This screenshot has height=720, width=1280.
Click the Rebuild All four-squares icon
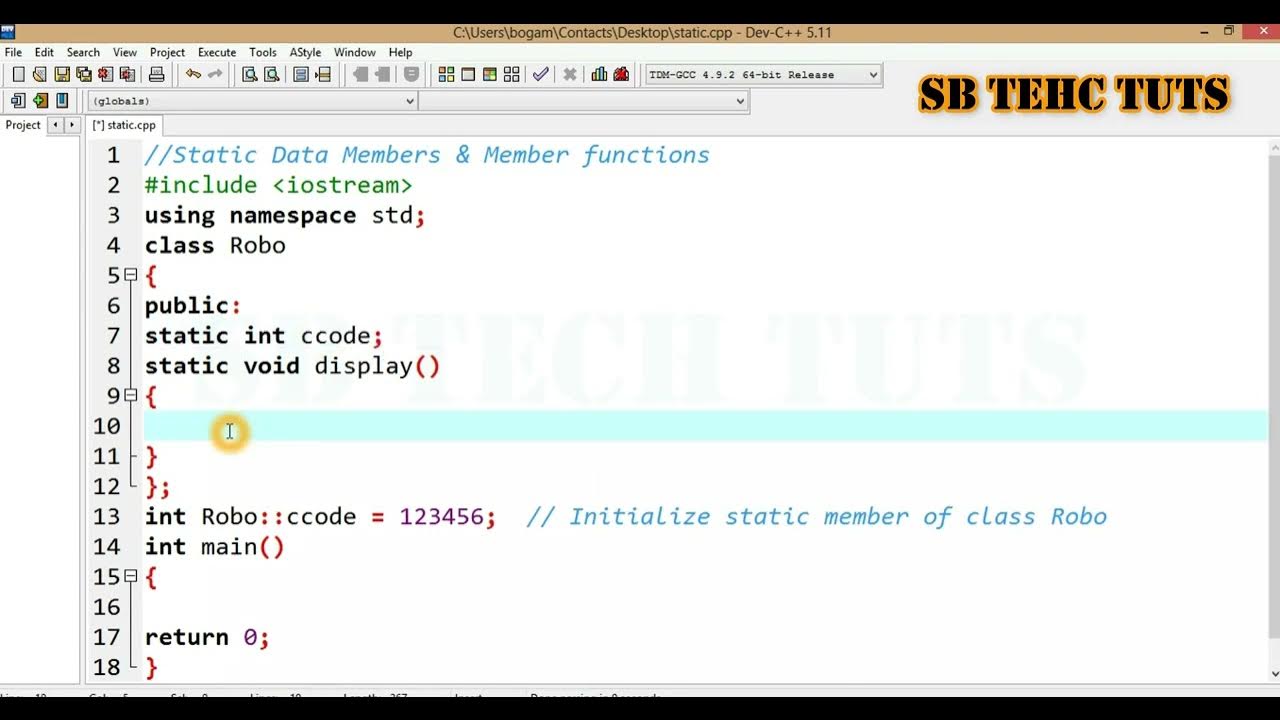pos(512,74)
